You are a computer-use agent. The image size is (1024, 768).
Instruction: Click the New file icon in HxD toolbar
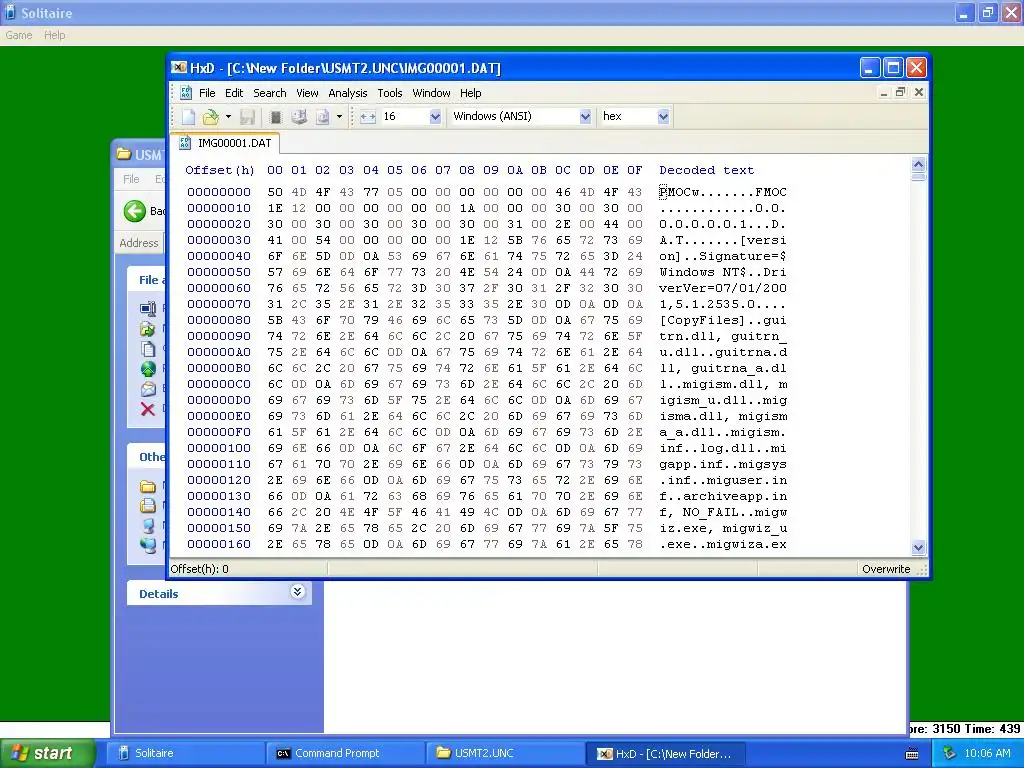(x=188, y=117)
